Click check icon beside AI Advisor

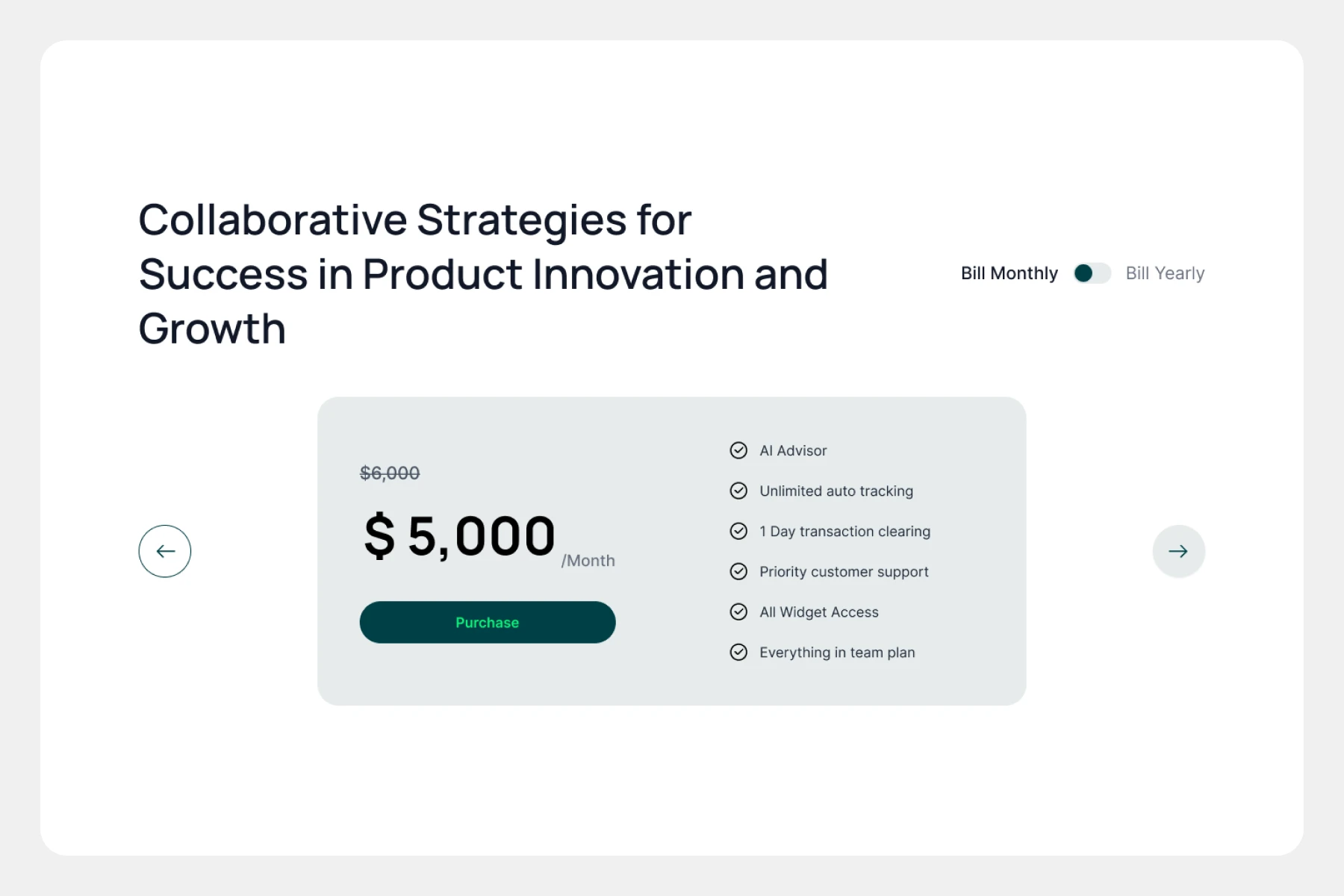pyautogui.click(x=738, y=450)
